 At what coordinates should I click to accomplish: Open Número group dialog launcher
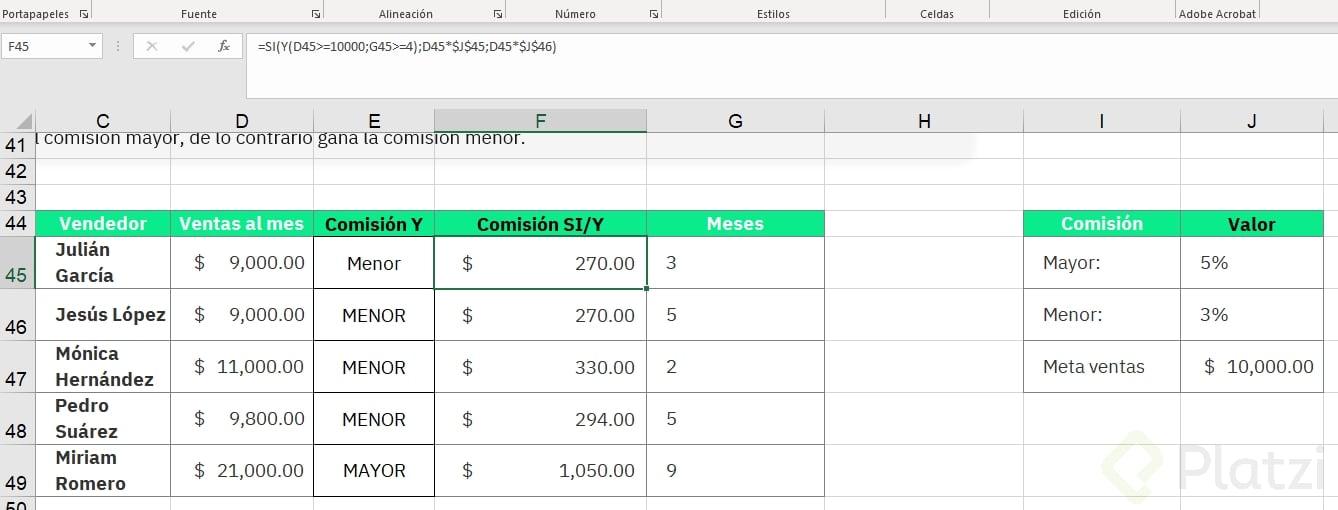[x=653, y=14]
